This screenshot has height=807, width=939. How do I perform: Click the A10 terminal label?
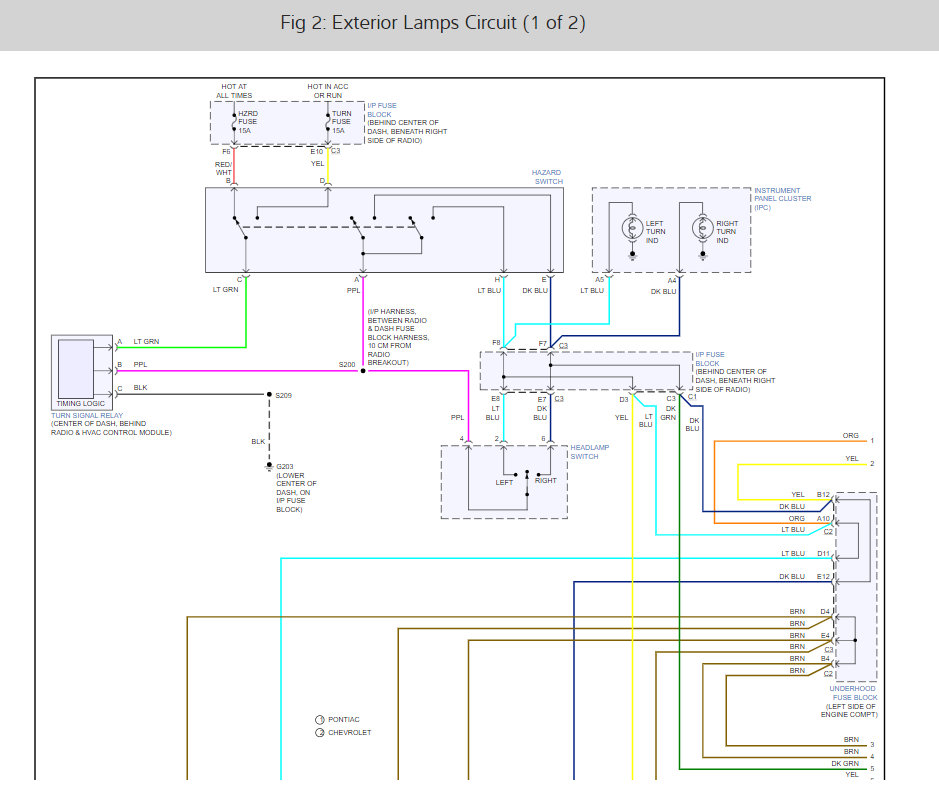[823, 518]
